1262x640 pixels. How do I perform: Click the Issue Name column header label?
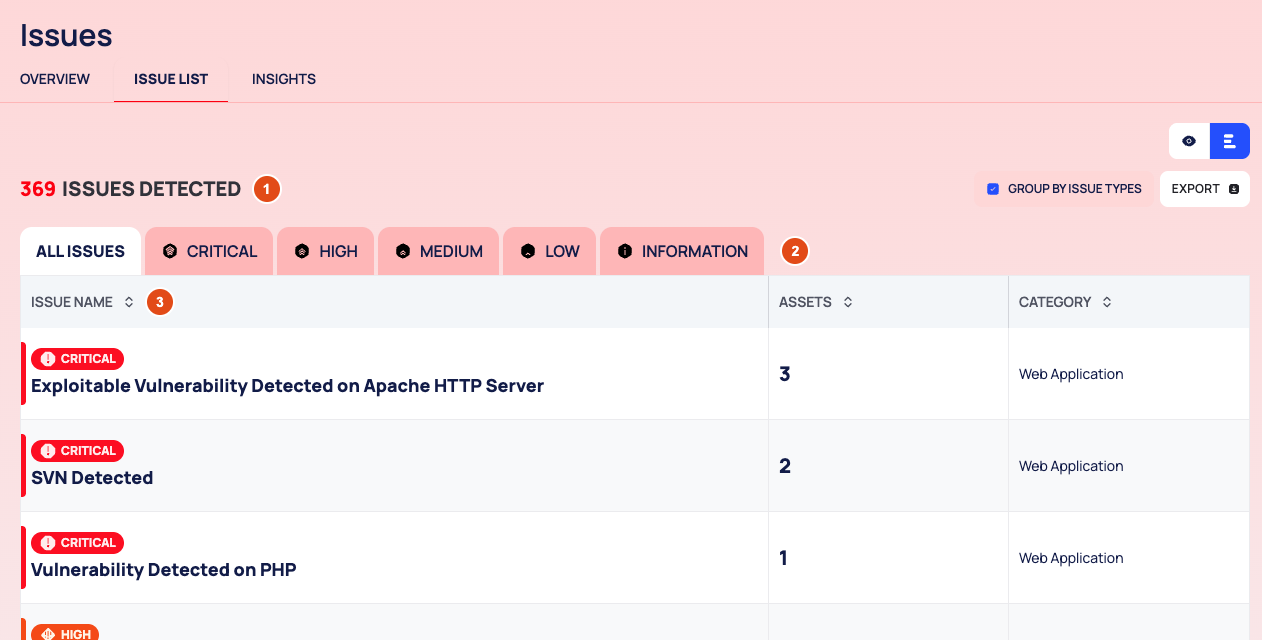point(72,302)
